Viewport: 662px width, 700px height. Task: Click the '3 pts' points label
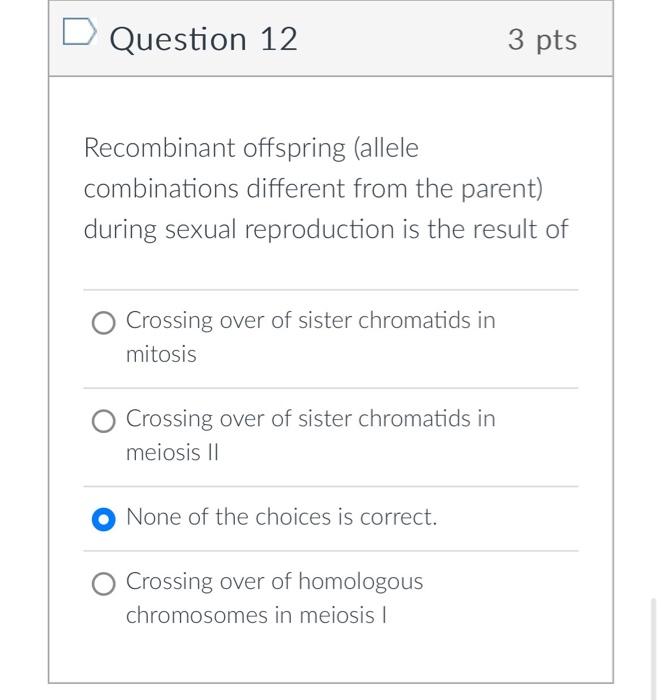pyautogui.click(x=542, y=40)
